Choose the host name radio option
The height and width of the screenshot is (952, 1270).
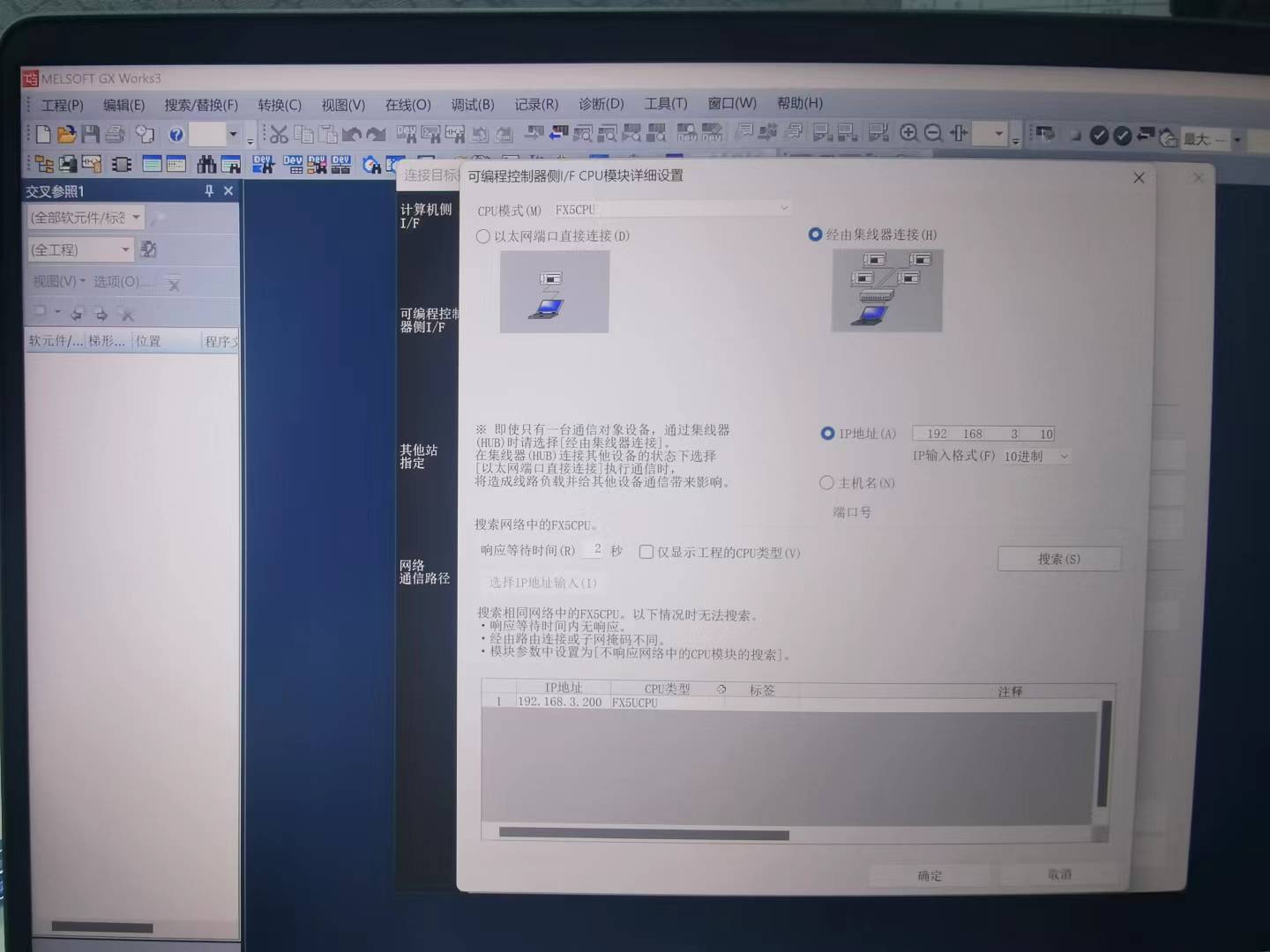[826, 483]
